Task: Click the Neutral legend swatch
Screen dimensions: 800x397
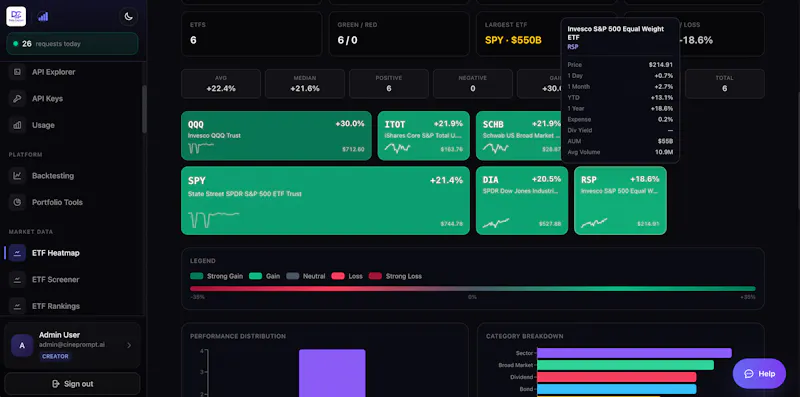Action: pos(292,276)
